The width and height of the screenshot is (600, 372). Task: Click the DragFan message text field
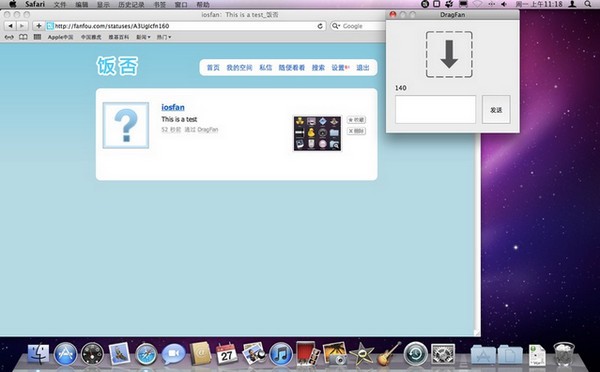click(435, 109)
